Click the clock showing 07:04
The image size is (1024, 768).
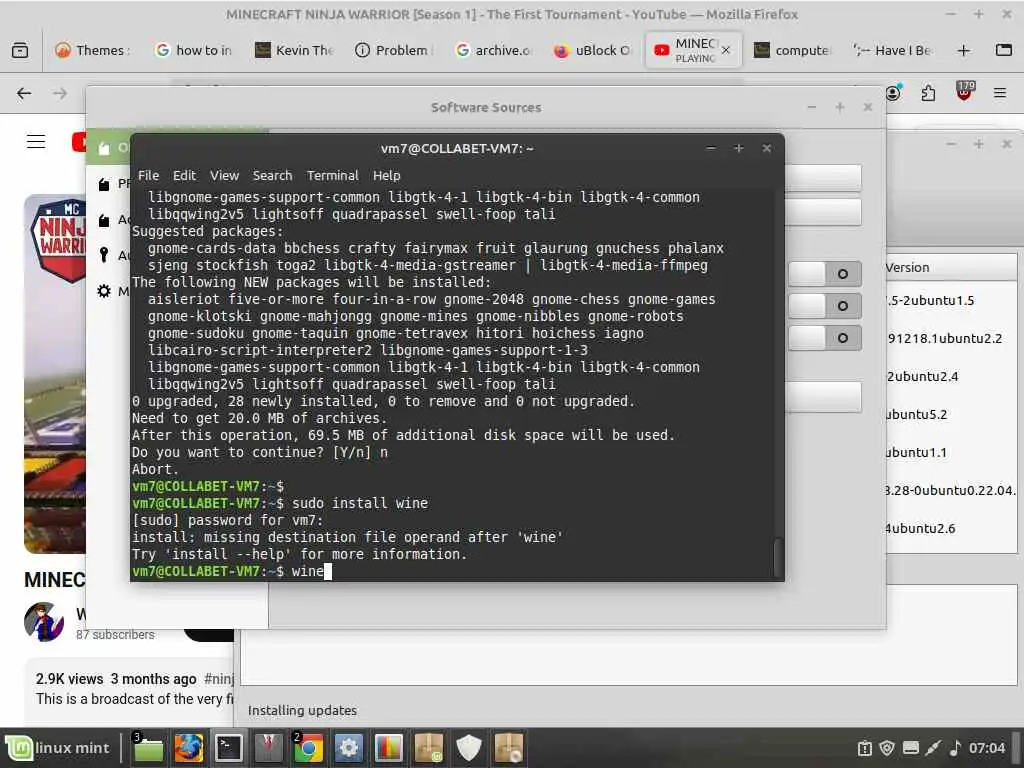(987, 748)
